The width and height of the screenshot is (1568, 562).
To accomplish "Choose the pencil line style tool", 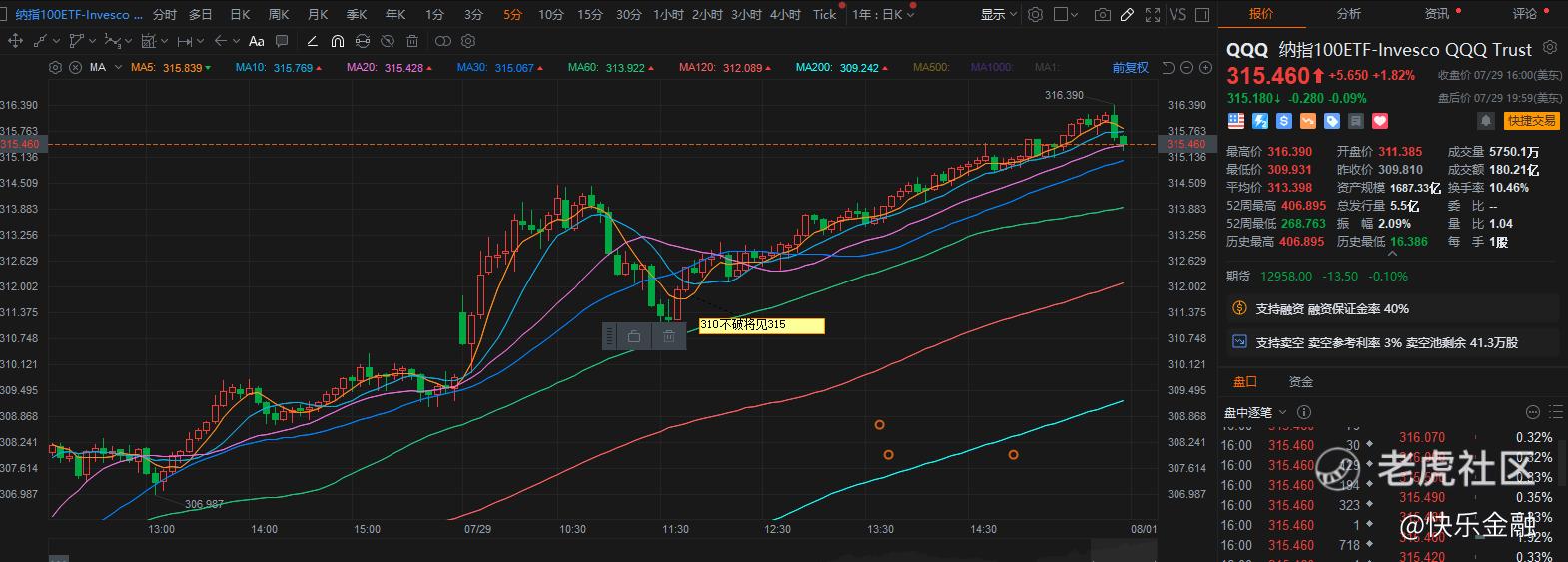I will [313, 41].
